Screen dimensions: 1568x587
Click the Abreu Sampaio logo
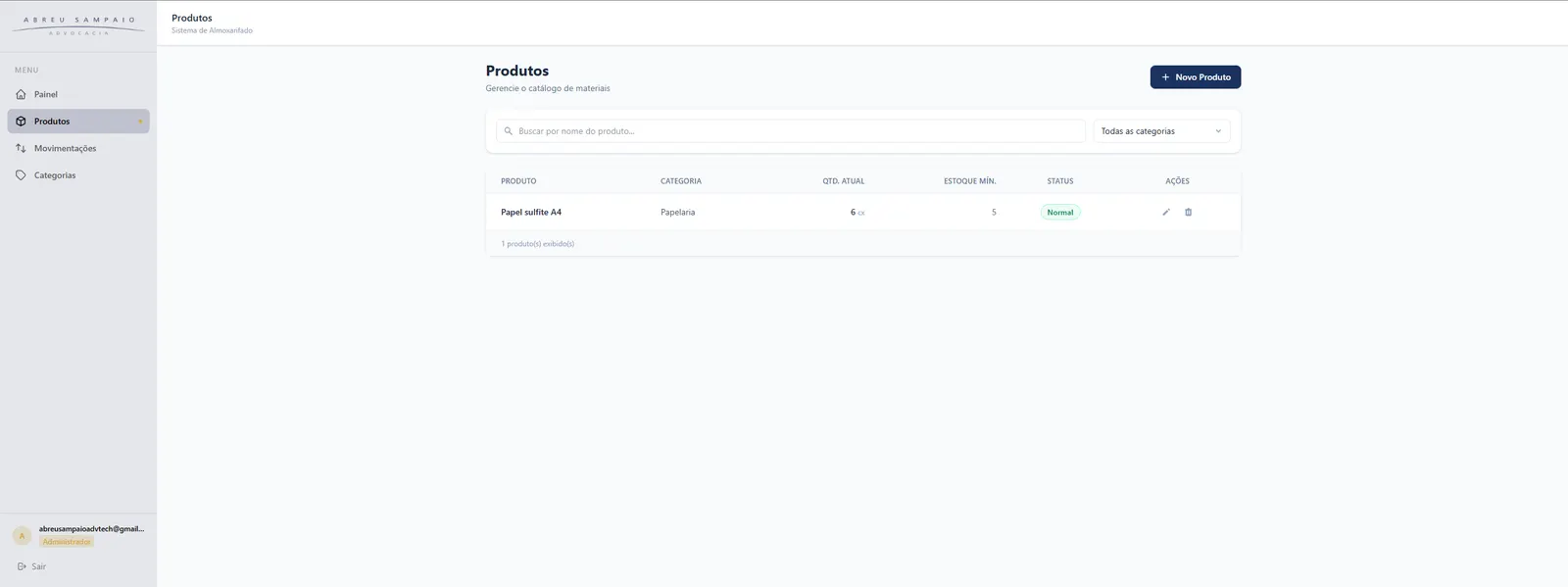[x=78, y=25]
